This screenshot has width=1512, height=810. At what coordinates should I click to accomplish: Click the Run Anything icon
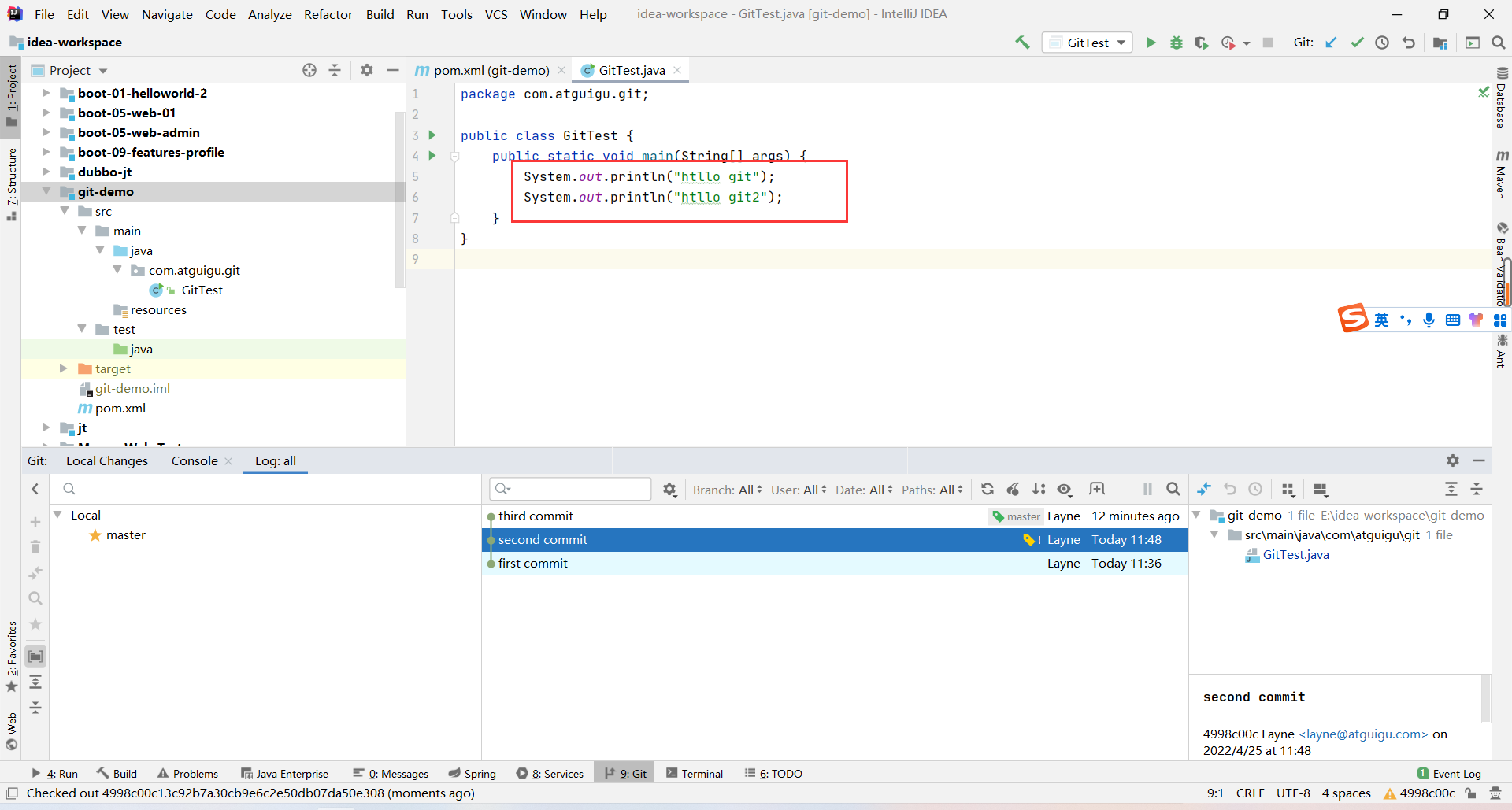pos(1473,43)
